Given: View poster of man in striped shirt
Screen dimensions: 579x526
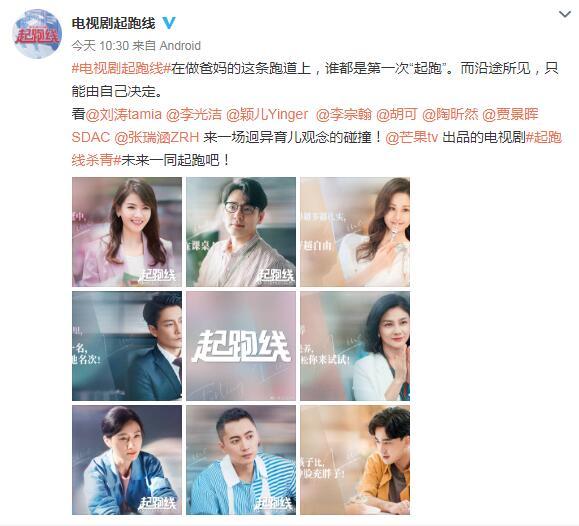Looking at the screenshot, I should tap(241, 460).
